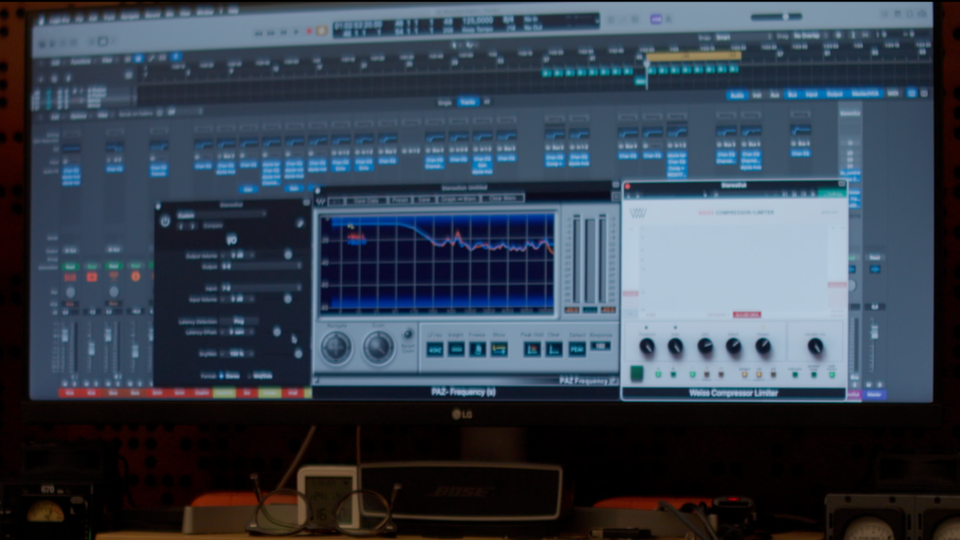
Task: Select the Stereo format option
Action: [230, 375]
